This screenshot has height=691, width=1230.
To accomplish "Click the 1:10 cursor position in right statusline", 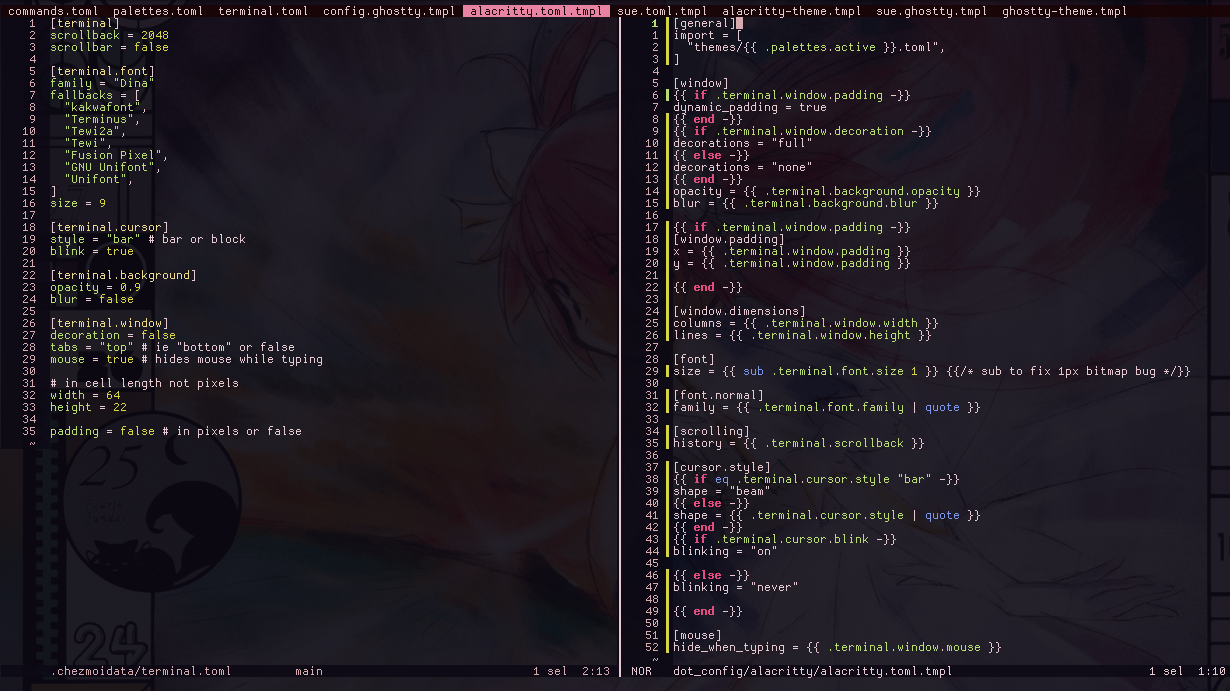I will point(1212,671).
